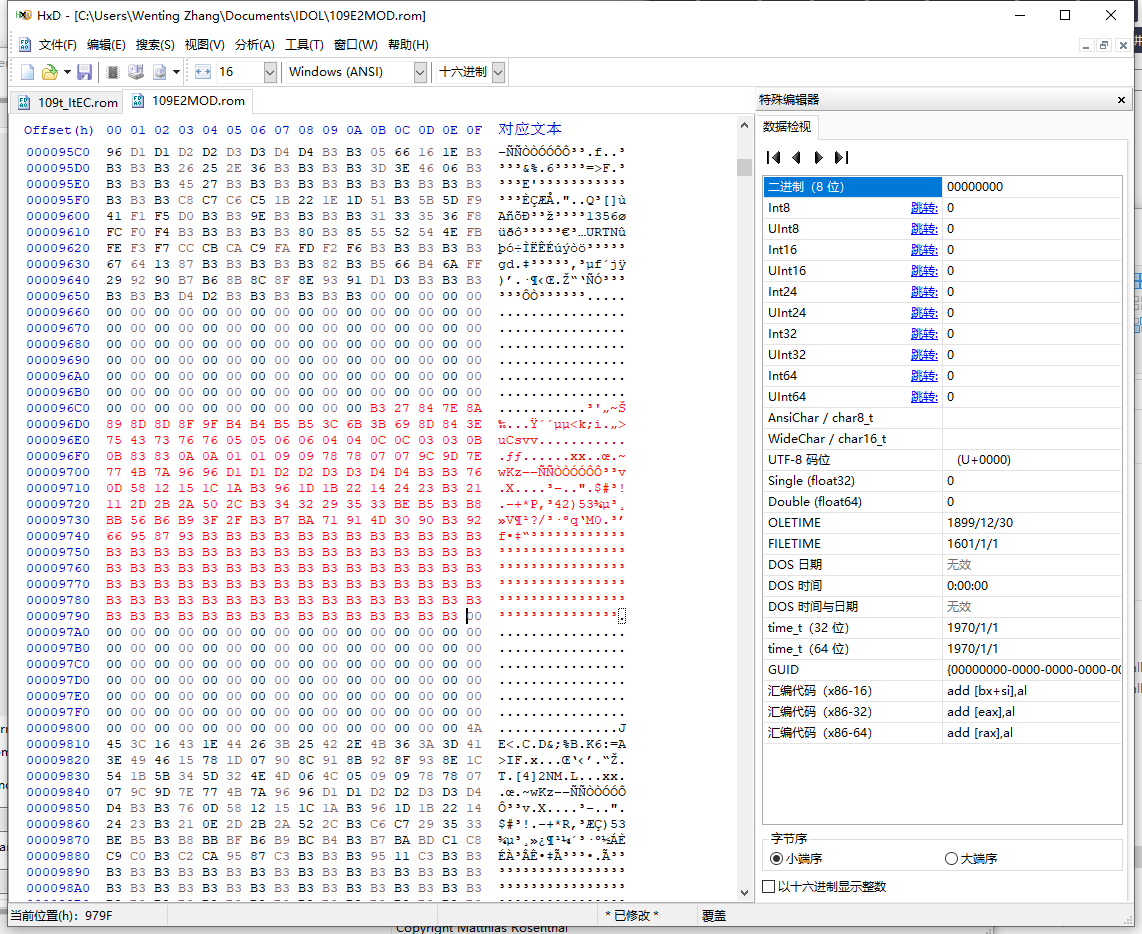The width and height of the screenshot is (1142, 934).
Task: Click the FILETIME value 1601/1/1
Action: tap(972, 544)
